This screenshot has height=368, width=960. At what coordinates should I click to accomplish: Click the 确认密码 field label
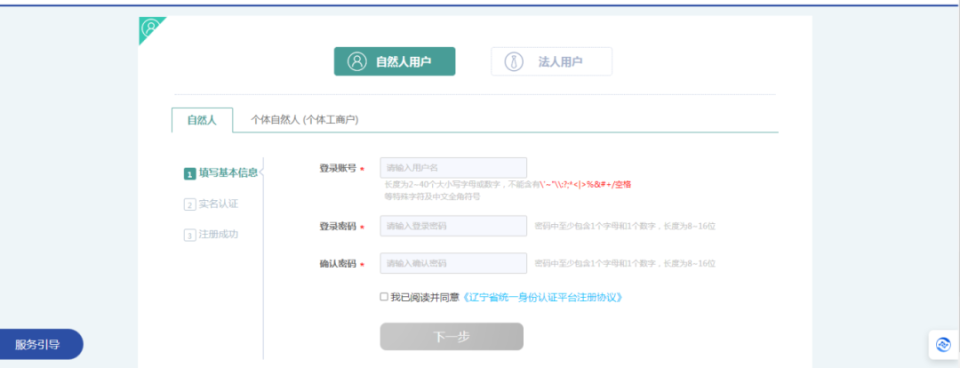pos(338,264)
